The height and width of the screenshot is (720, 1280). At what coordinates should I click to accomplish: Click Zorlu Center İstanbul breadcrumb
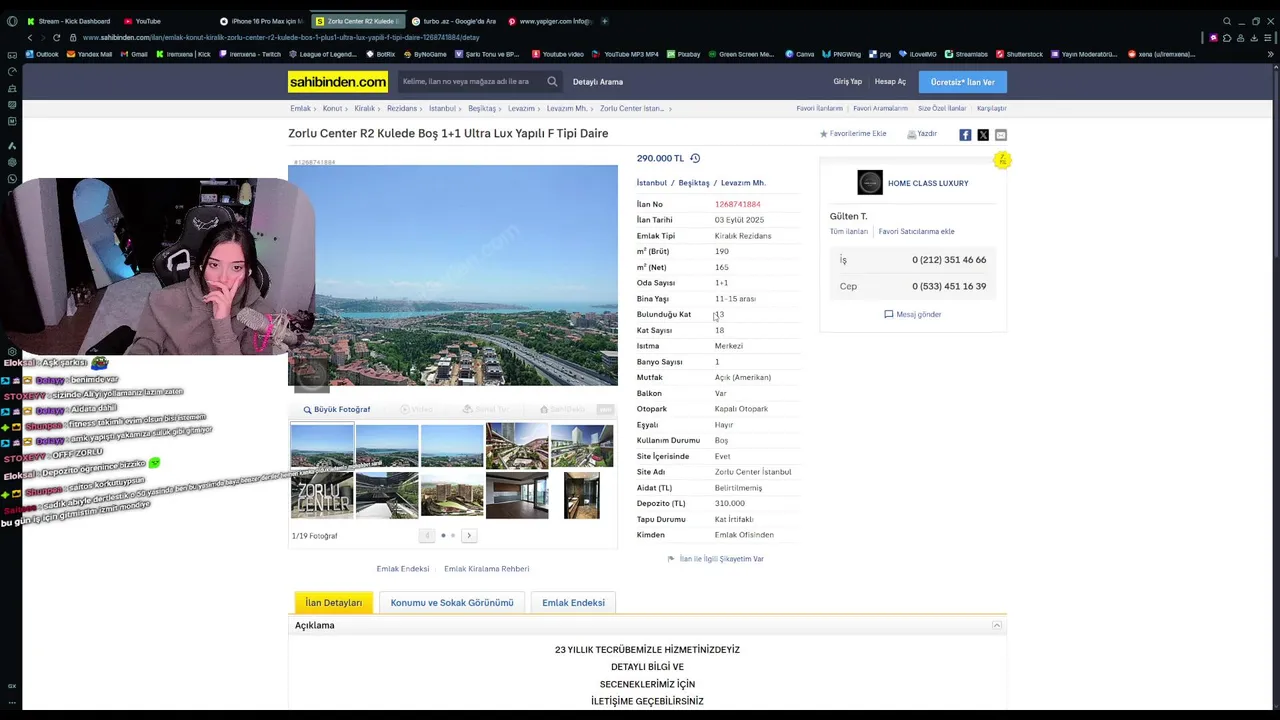tap(632, 108)
